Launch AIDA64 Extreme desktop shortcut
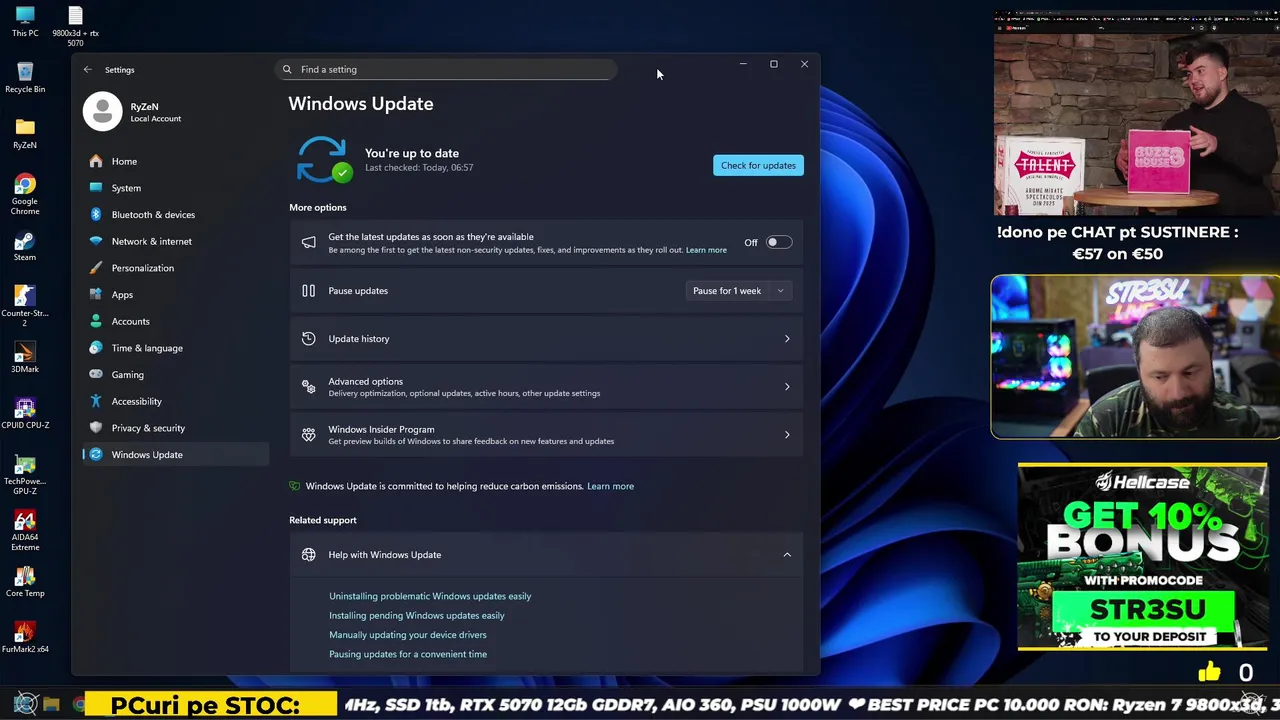The width and height of the screenshot is (1280, 720). click(x=25, y=531)
